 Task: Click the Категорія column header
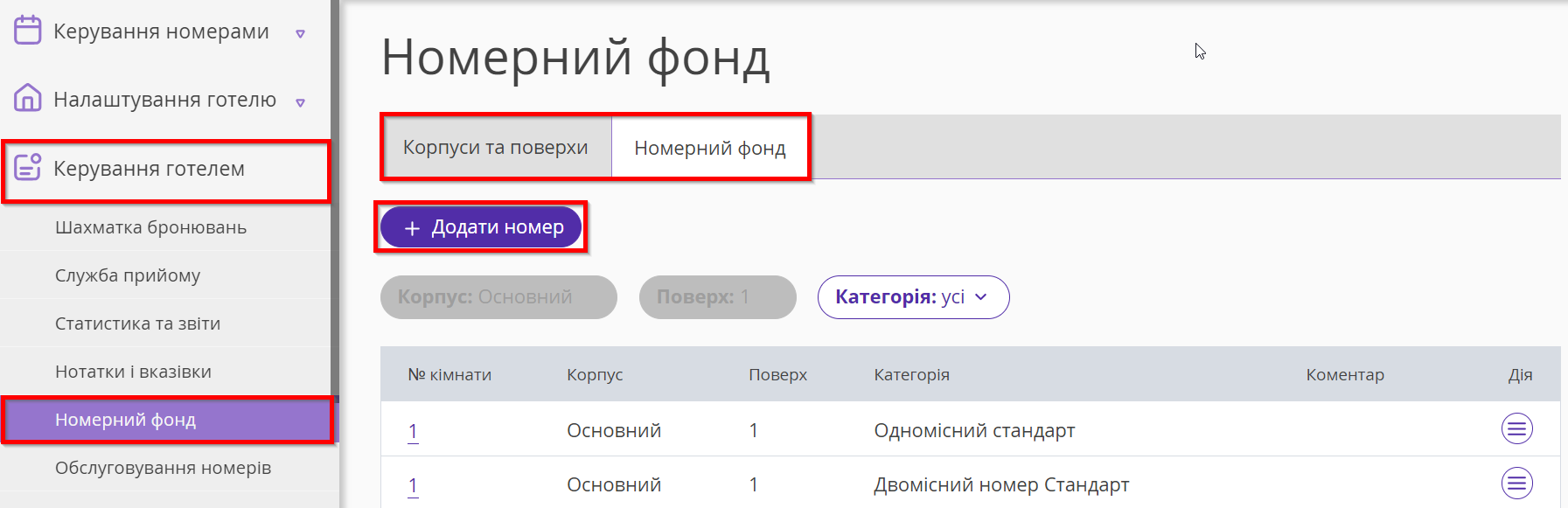911,374
